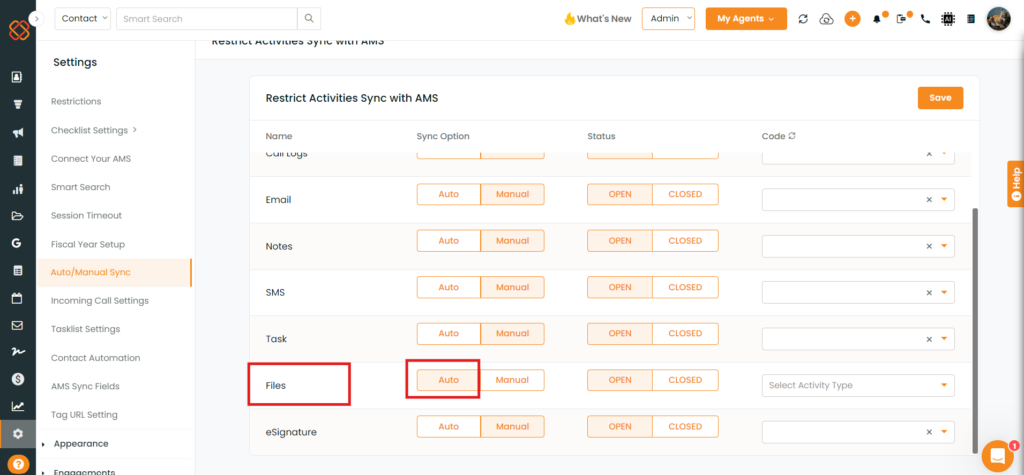Clear the Task code selection
The width and height of the screenshot is (1024, 475).
[929, 339]
